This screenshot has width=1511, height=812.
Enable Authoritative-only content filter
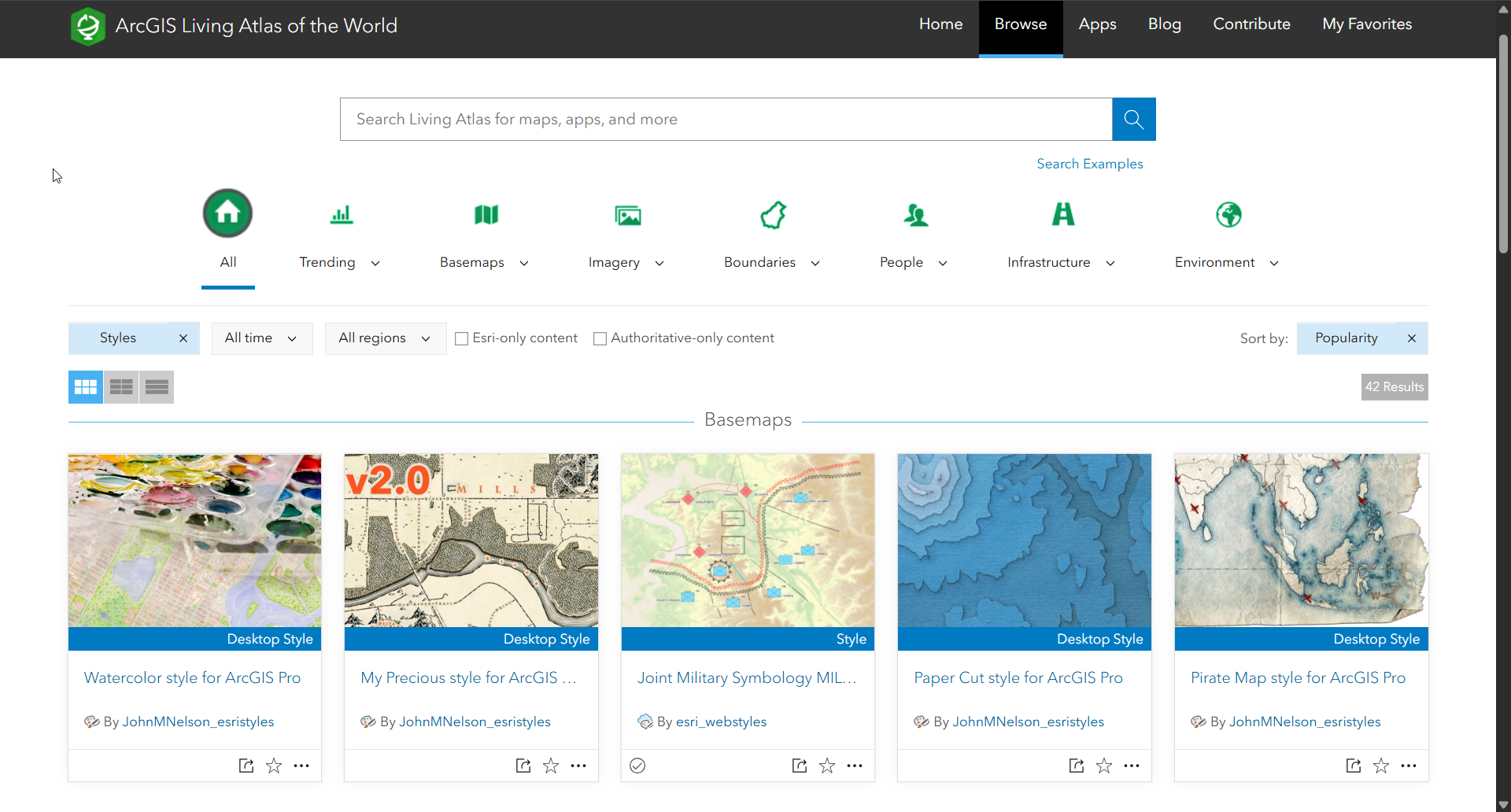[600, 338]
